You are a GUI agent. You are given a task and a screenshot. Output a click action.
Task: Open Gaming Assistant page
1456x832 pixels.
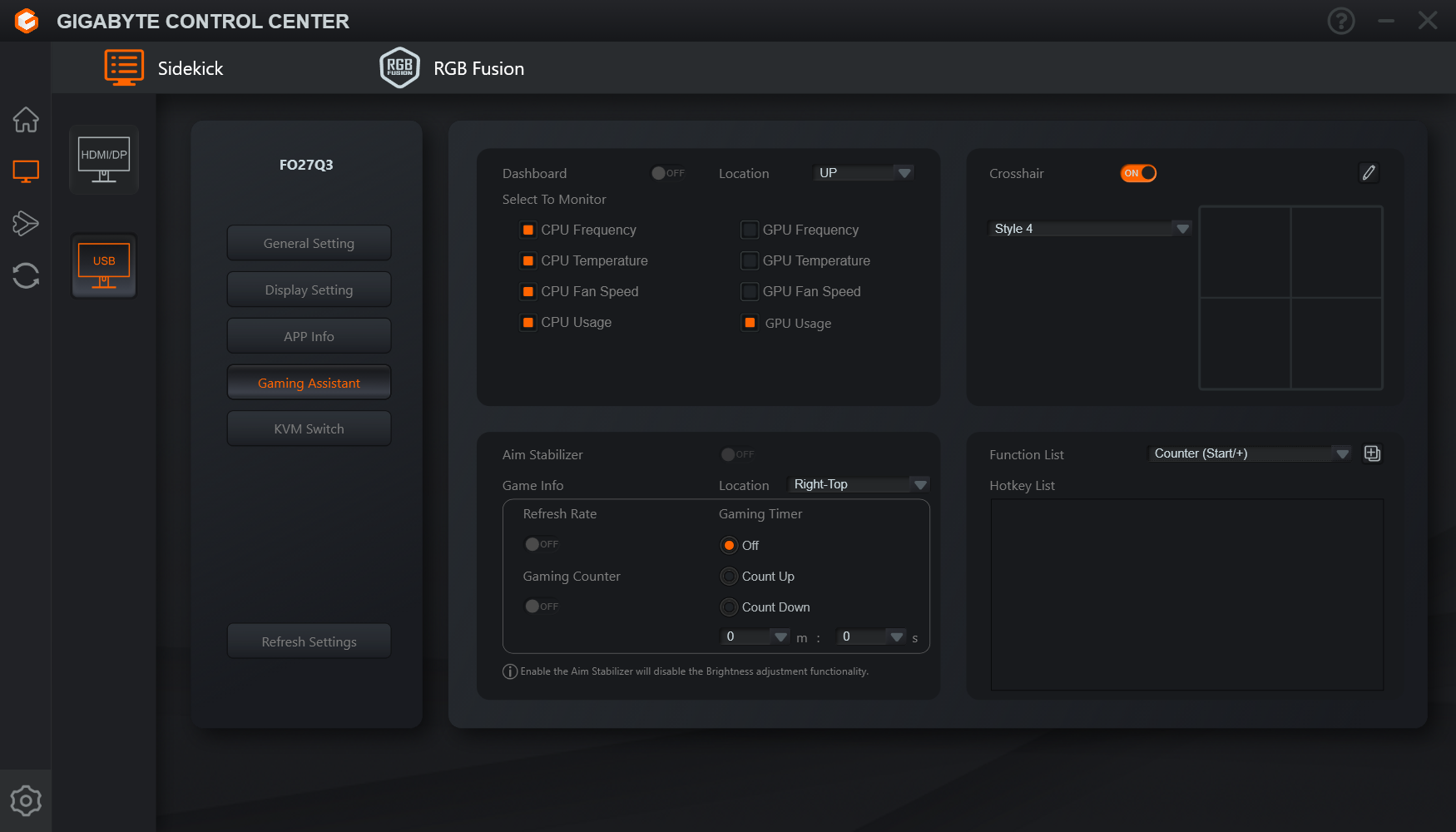(x=309, y=383)
